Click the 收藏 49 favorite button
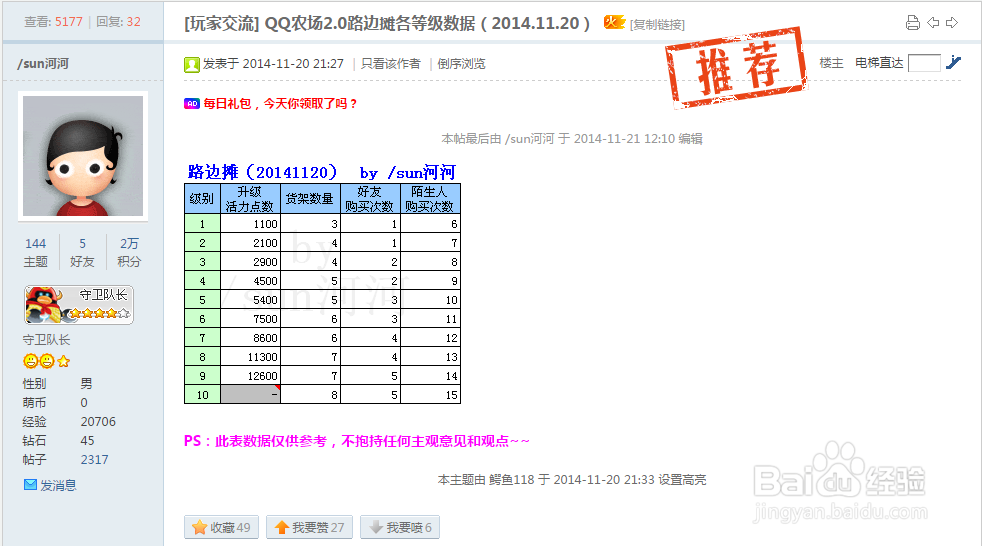 (x=222, y=527)
